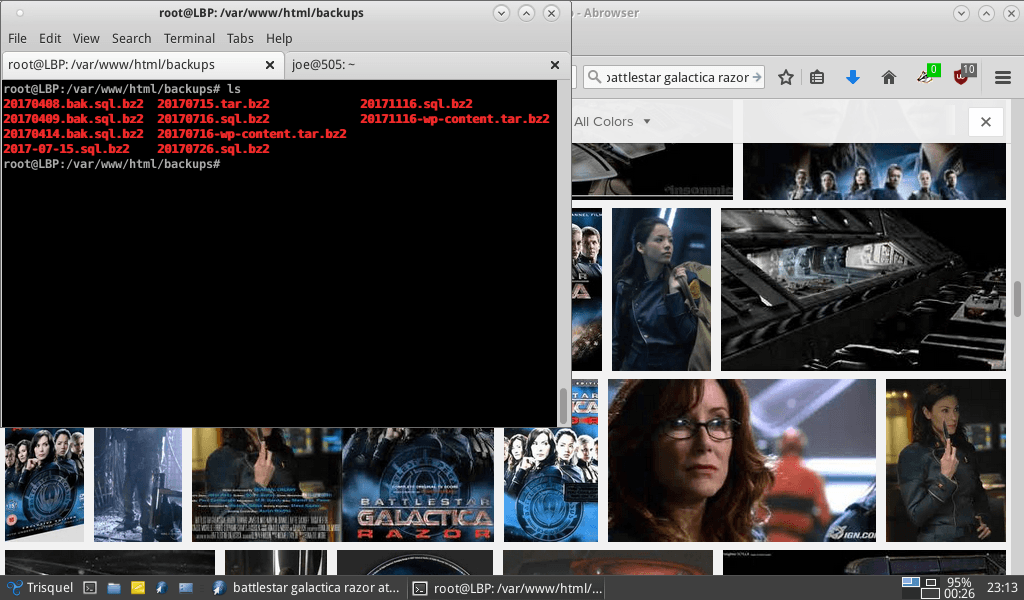The width and height of the screenshot is (1024, 600).
Task: Close the root@LBP terminal tab
Action: tap(270, 65)
